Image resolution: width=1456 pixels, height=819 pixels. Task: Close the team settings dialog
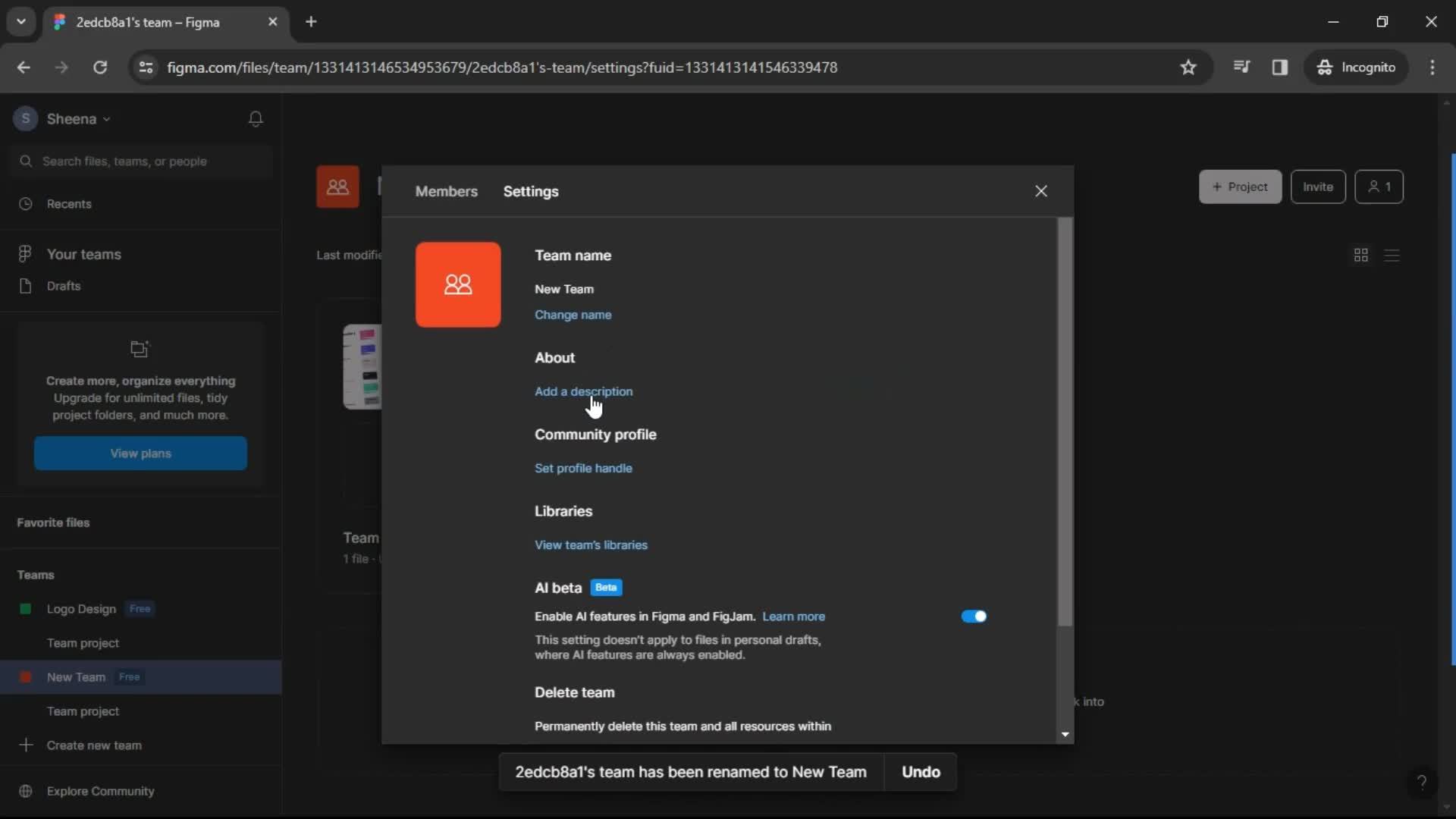1041,191
